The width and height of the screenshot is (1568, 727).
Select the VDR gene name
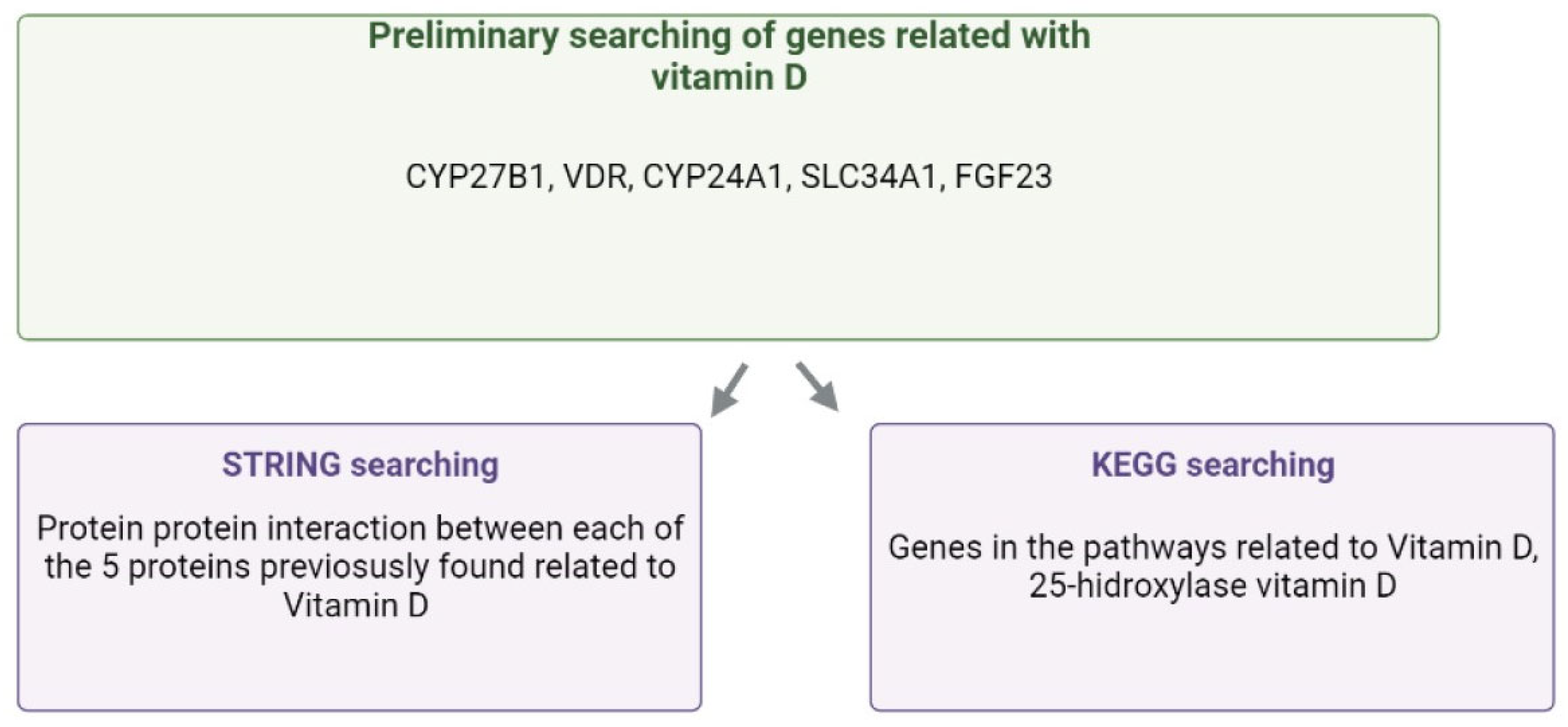coord(595,177)
